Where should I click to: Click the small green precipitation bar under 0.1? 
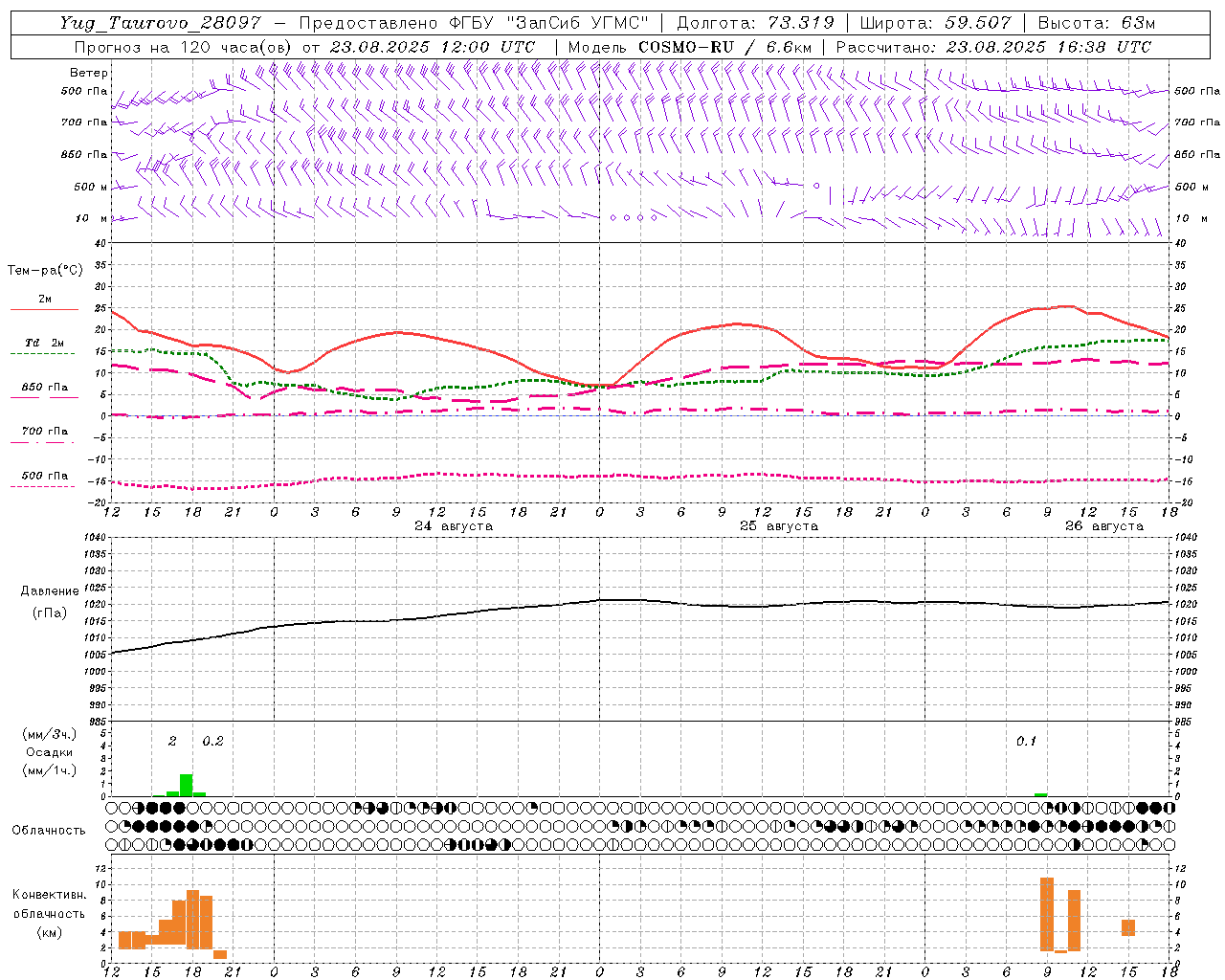pos(1041,794)
